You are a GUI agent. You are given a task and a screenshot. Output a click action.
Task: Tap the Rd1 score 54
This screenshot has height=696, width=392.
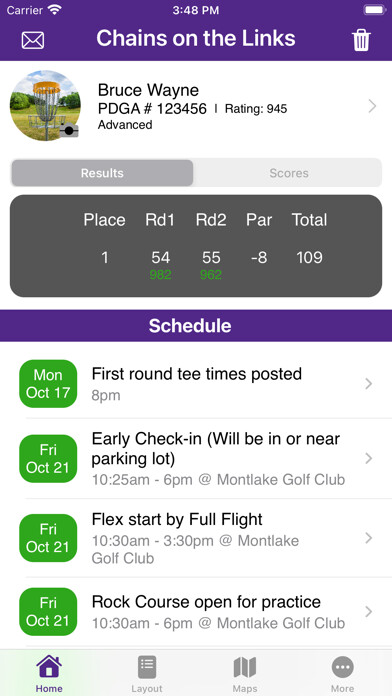[x=160, y=258]
